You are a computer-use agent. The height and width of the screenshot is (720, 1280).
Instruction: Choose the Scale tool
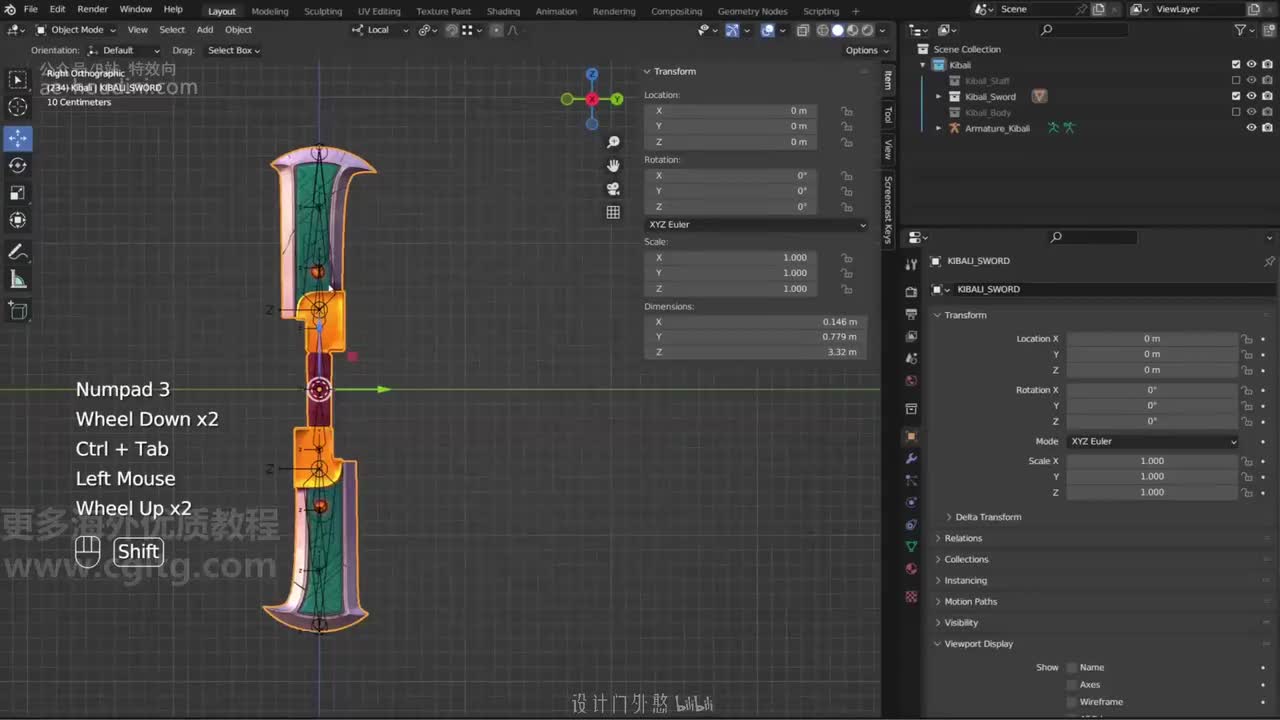click(18, 193)
